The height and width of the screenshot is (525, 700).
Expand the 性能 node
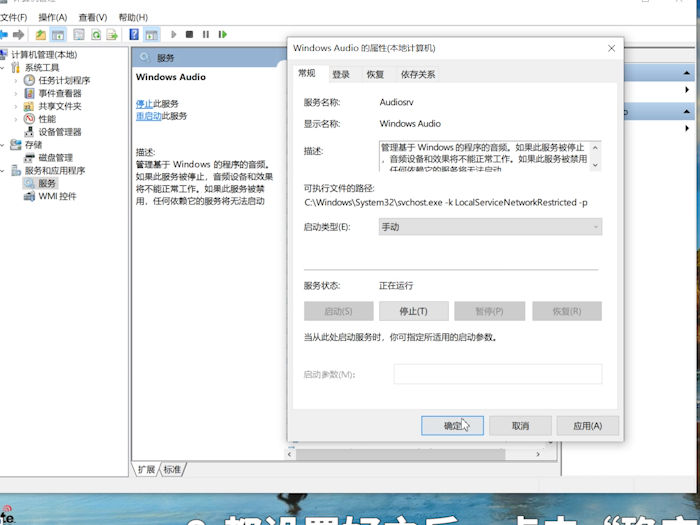pyautogui.click(x=16, y=119)
